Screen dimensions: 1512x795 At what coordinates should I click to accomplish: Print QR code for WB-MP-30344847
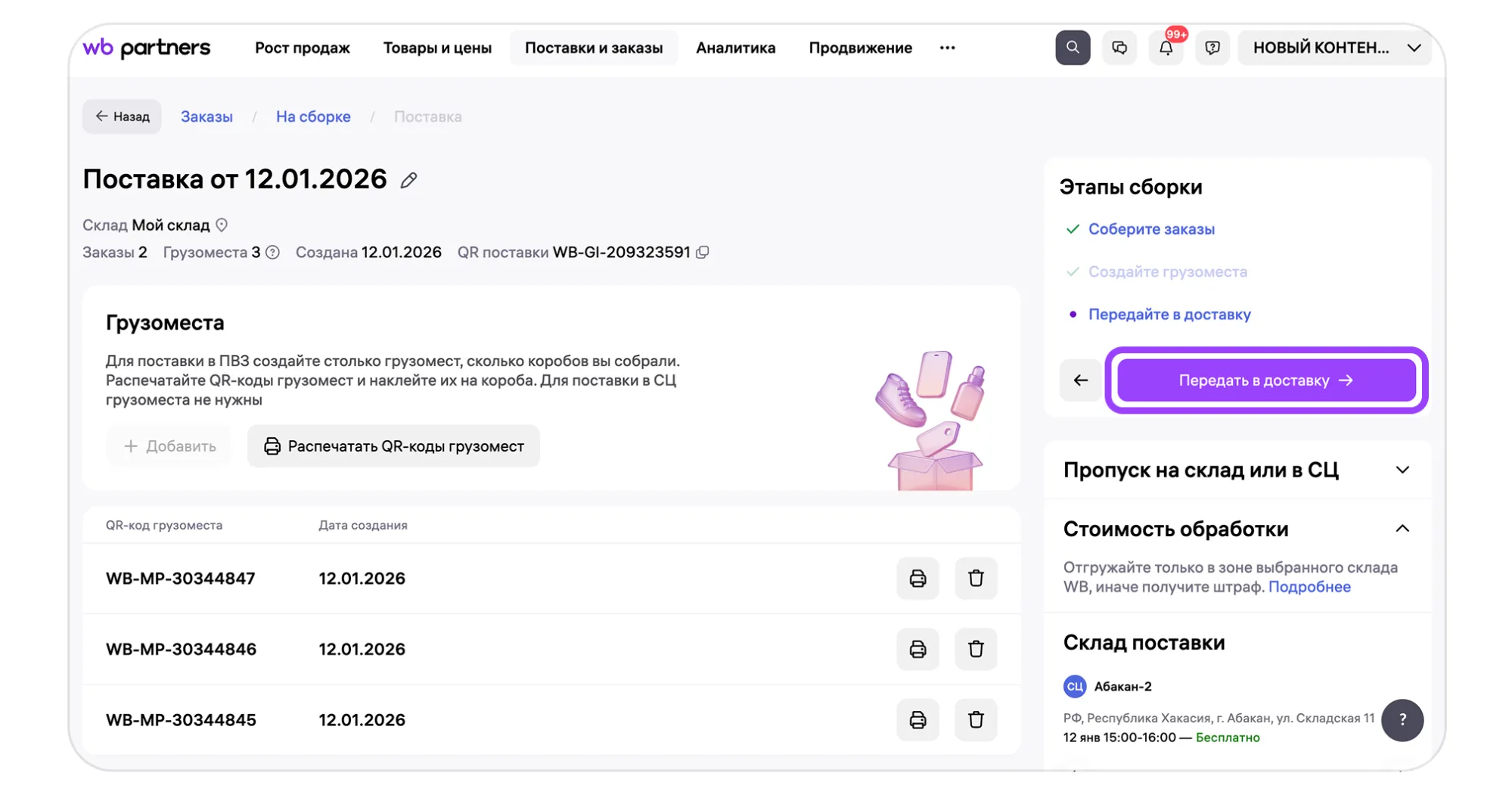point(917,579)
